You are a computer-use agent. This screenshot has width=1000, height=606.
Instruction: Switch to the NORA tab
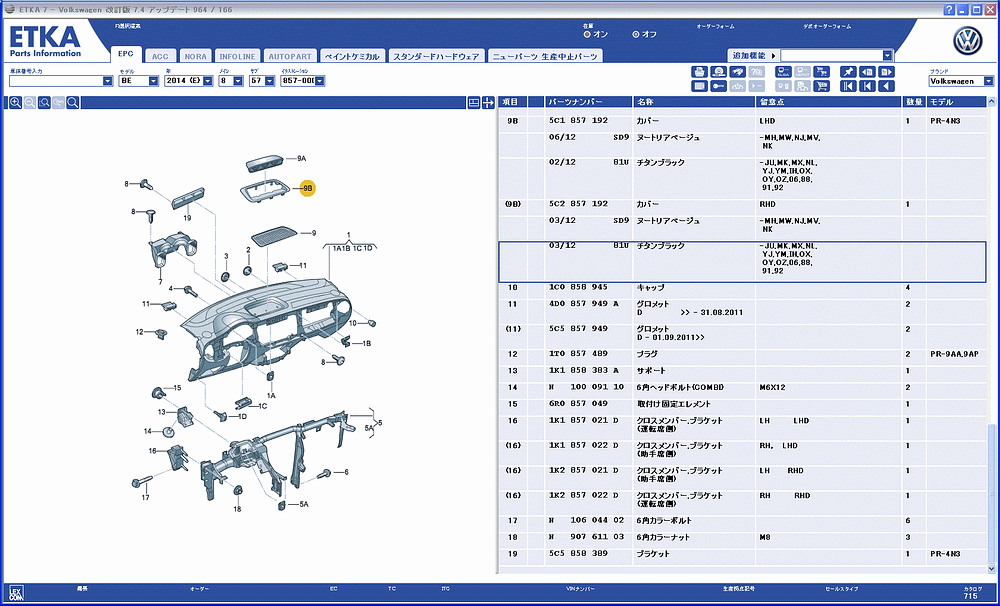[195, 56]
